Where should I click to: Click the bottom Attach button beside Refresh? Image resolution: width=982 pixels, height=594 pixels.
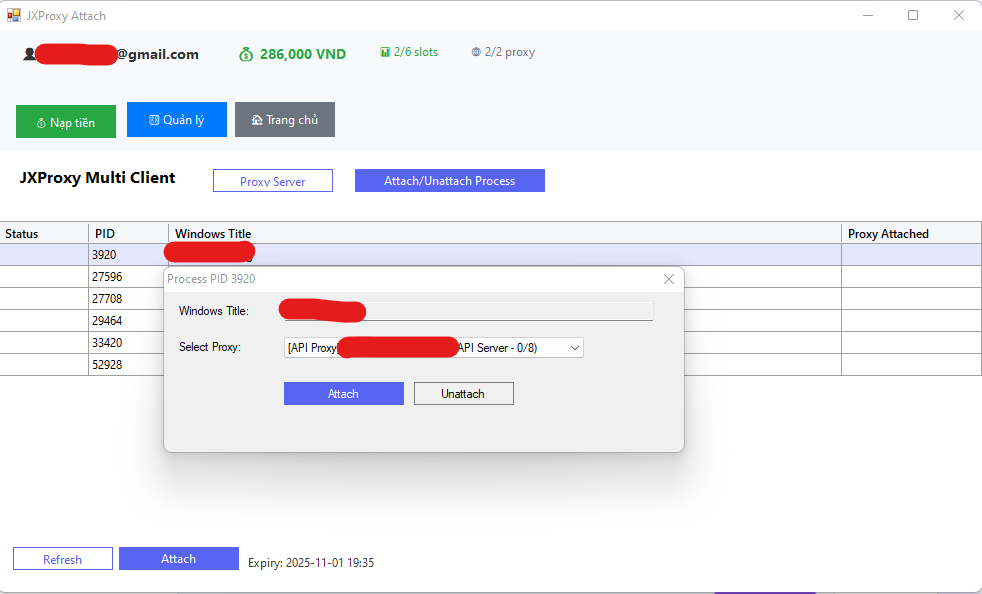click(x=178, y=558)
